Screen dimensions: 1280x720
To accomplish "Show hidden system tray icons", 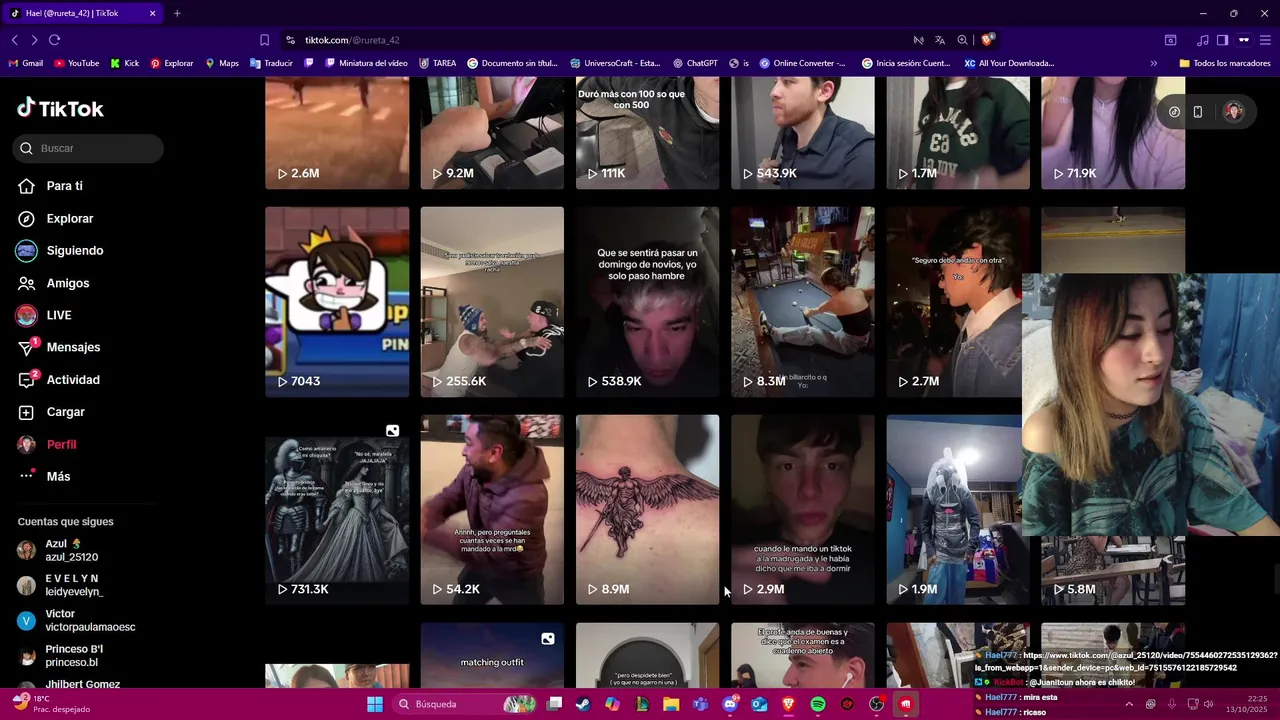I will coord(1129,704).
